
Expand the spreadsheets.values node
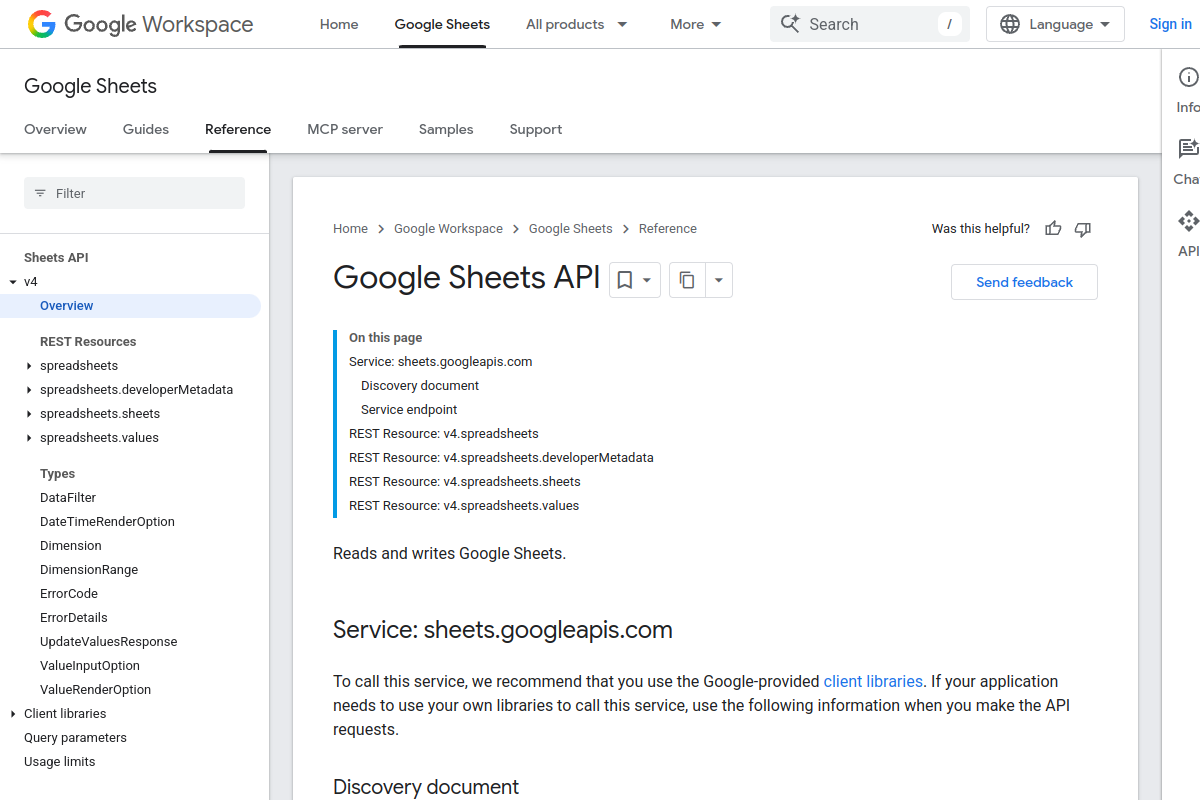pyautogui.click(x=29, y=438)
